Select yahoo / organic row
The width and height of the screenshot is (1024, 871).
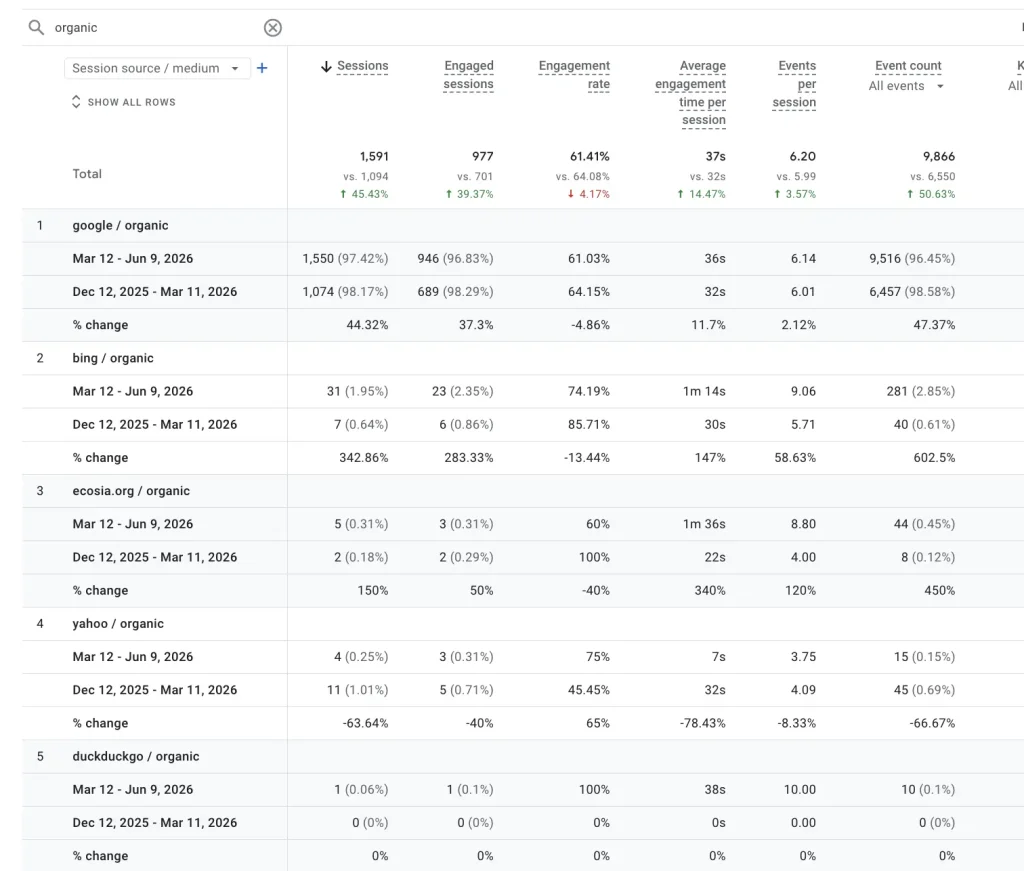pyautogui.click(x=118, y=624)
